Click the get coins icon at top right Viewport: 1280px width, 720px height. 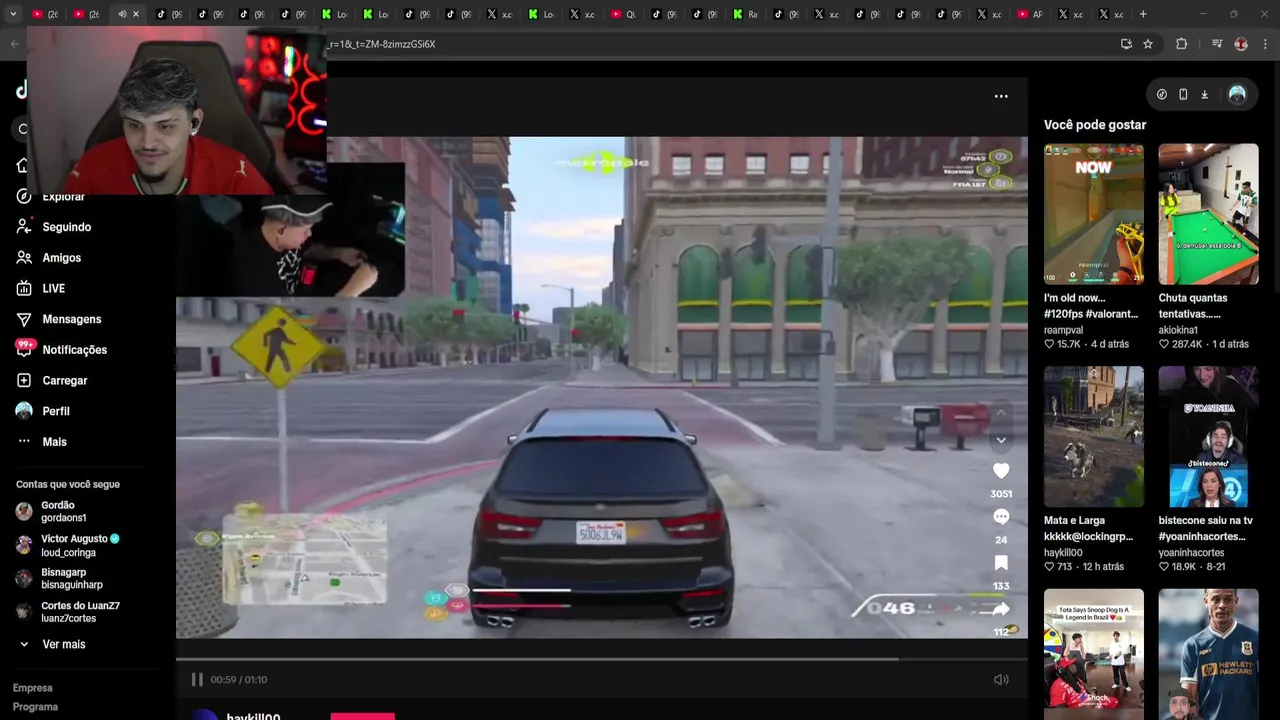(x=1162, y=94)
